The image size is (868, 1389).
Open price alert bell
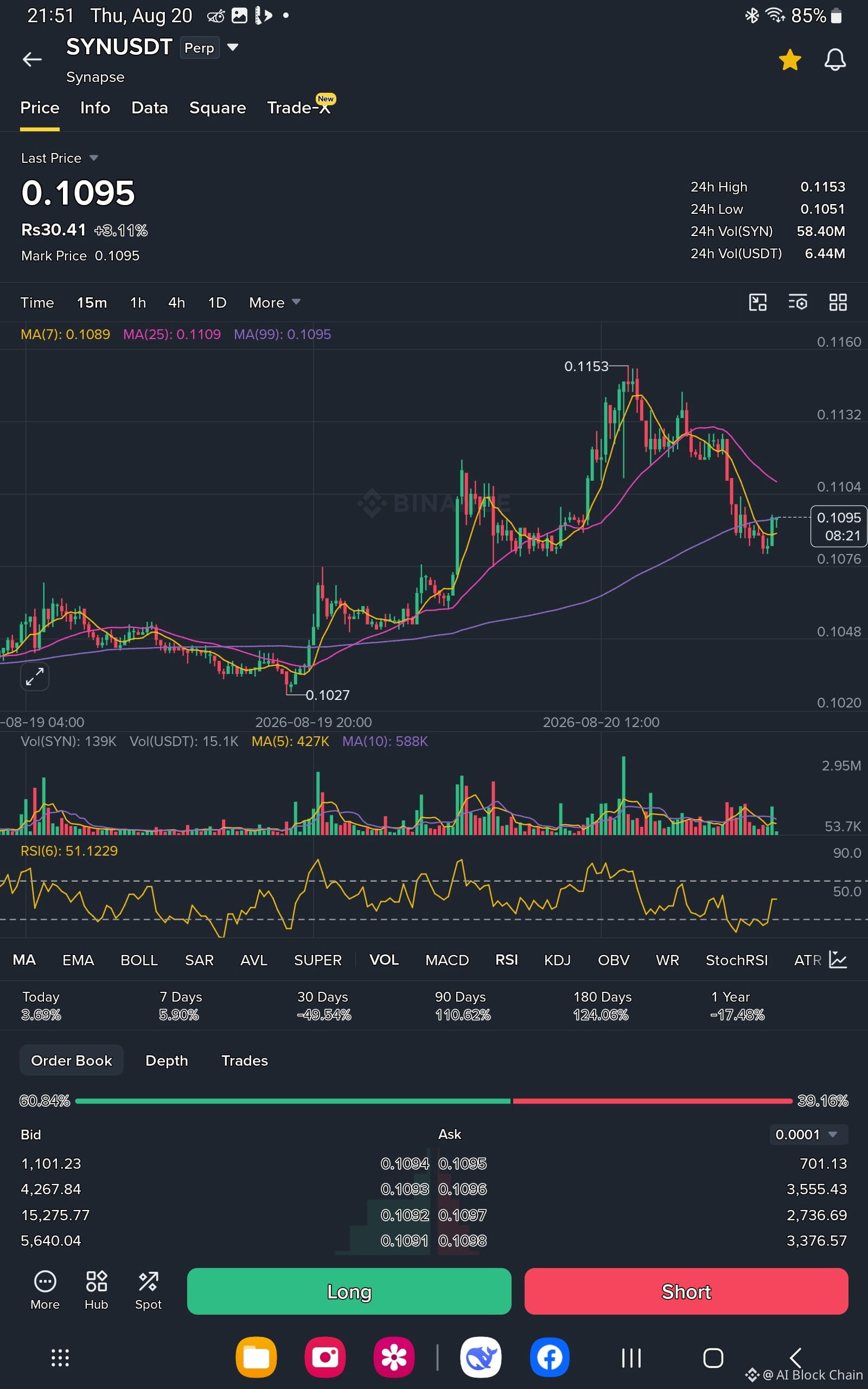(x=835, y=60)
